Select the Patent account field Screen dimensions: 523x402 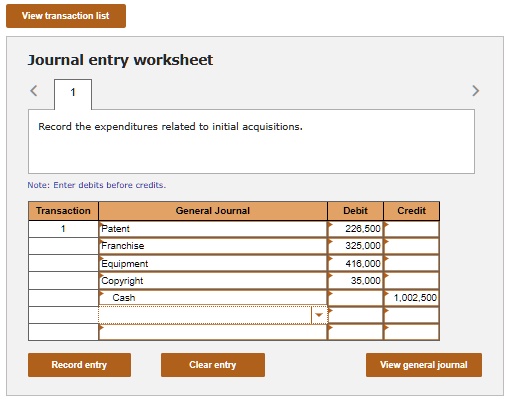coord(213,229)
